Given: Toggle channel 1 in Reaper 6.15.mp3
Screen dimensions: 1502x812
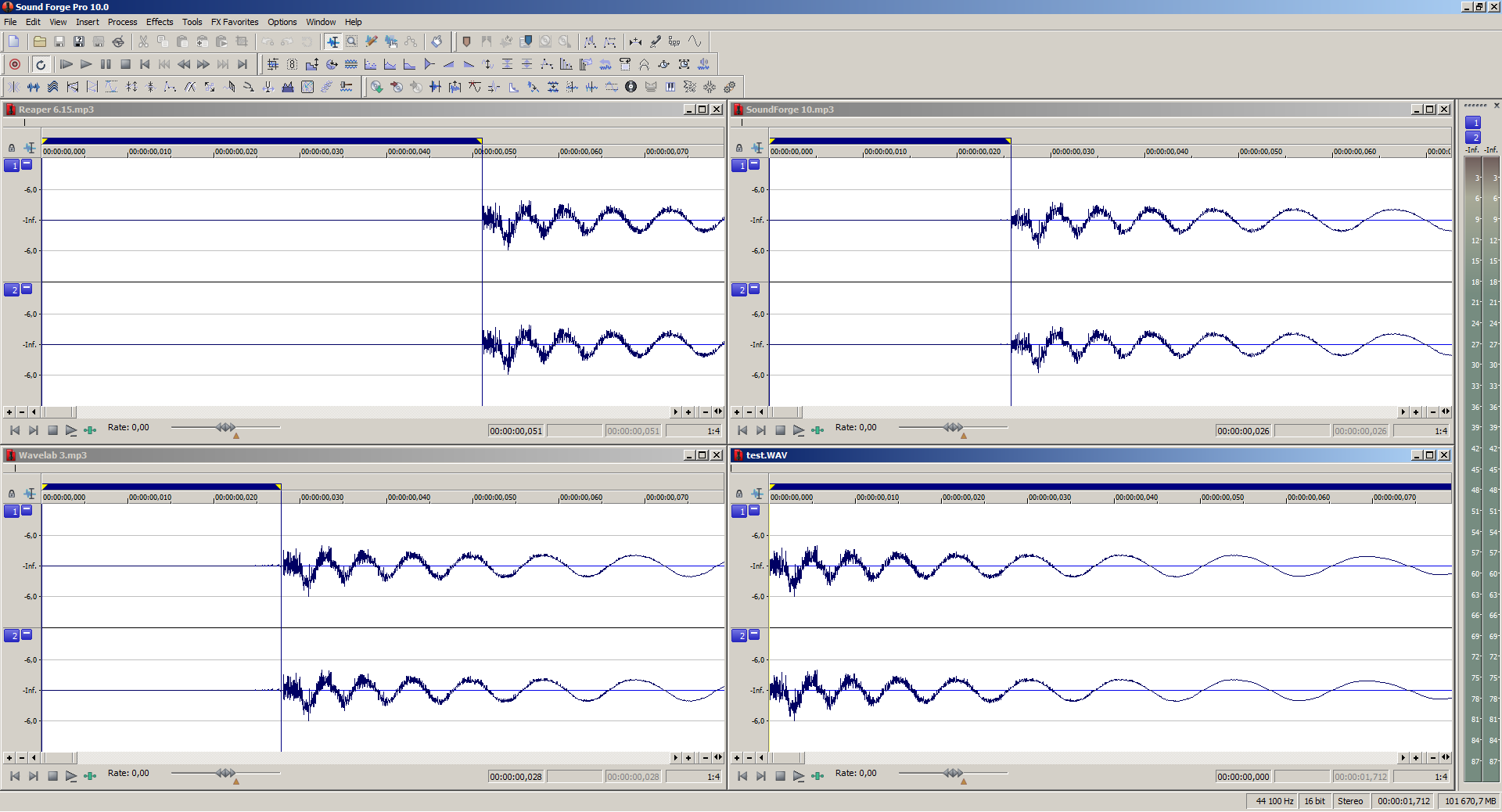Looking at the screenshot, I should [12, 166].
